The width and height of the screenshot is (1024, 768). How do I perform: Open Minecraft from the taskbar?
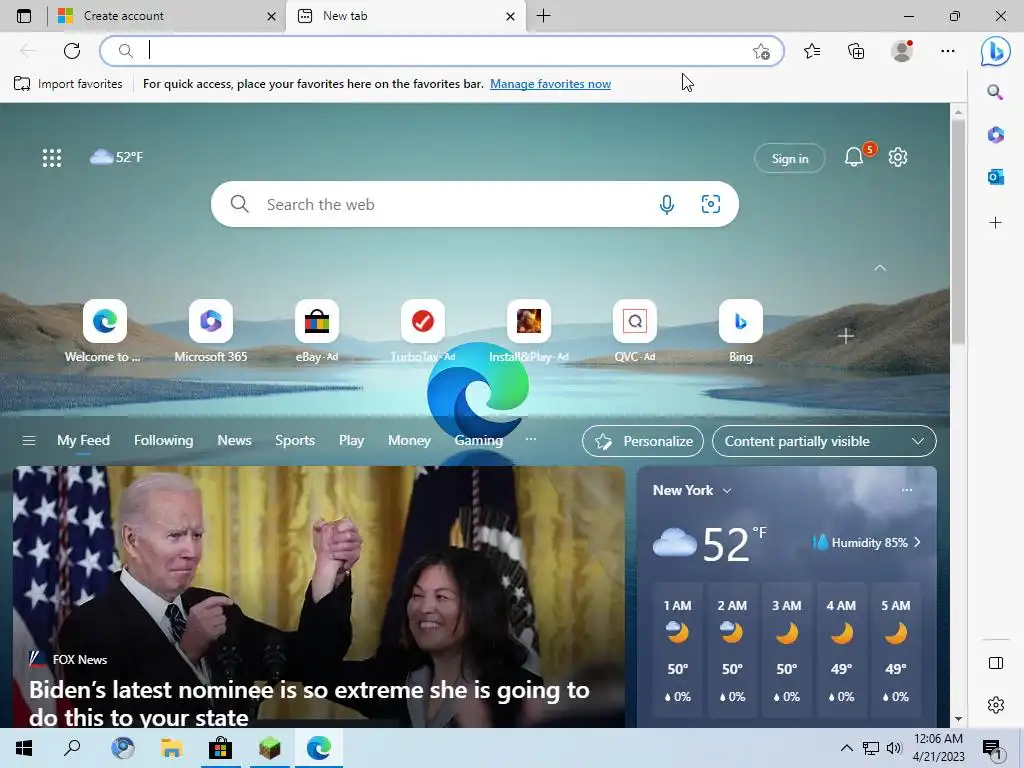pyautogui.click(x=270, y=748)
